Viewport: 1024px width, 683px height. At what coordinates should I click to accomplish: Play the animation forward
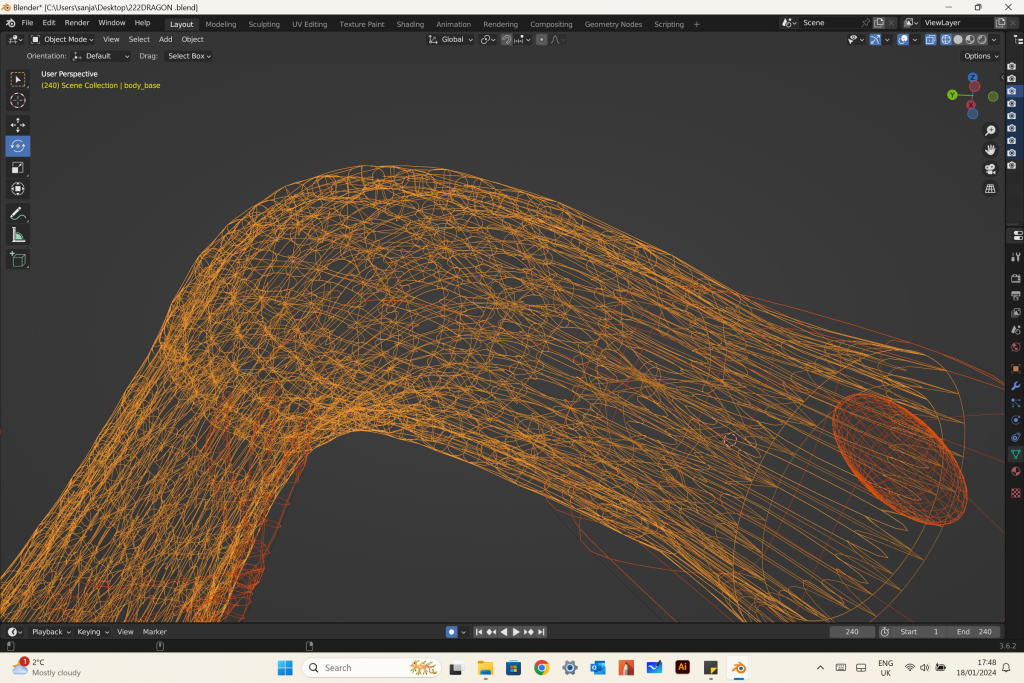coord(516,632)
